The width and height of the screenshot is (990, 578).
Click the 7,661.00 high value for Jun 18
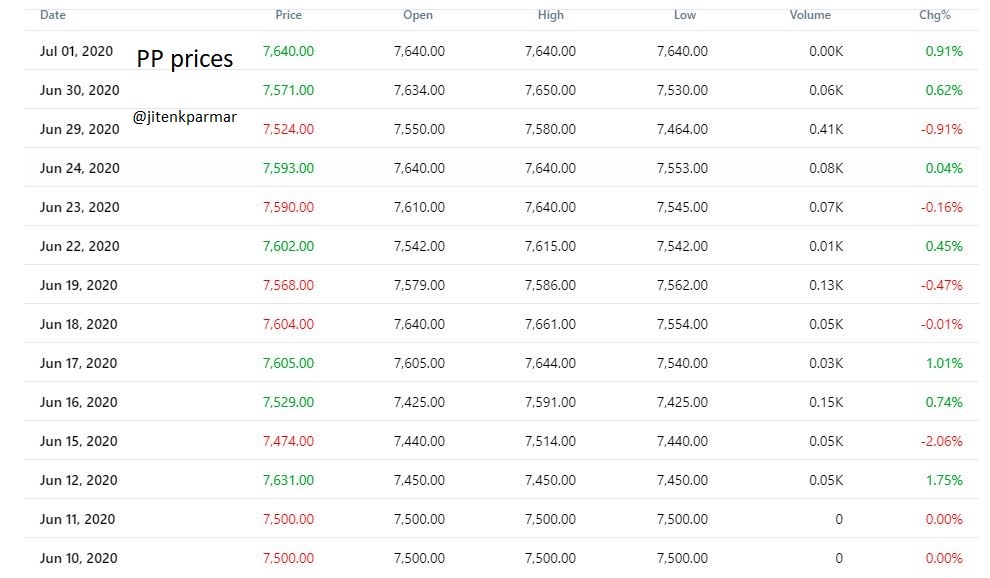(x=548, y=324)
